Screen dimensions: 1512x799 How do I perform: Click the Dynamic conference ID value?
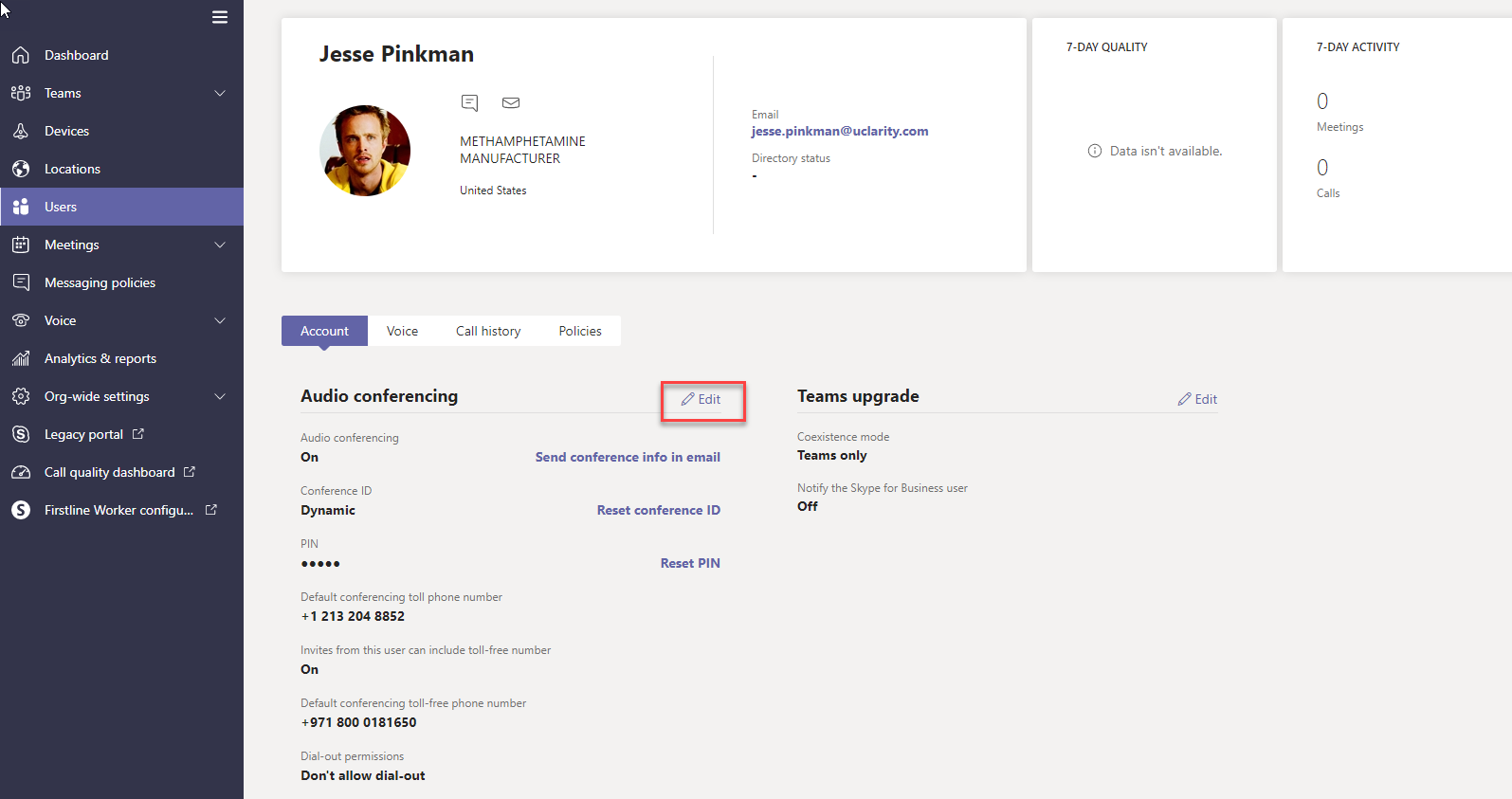tap(328, 510)
